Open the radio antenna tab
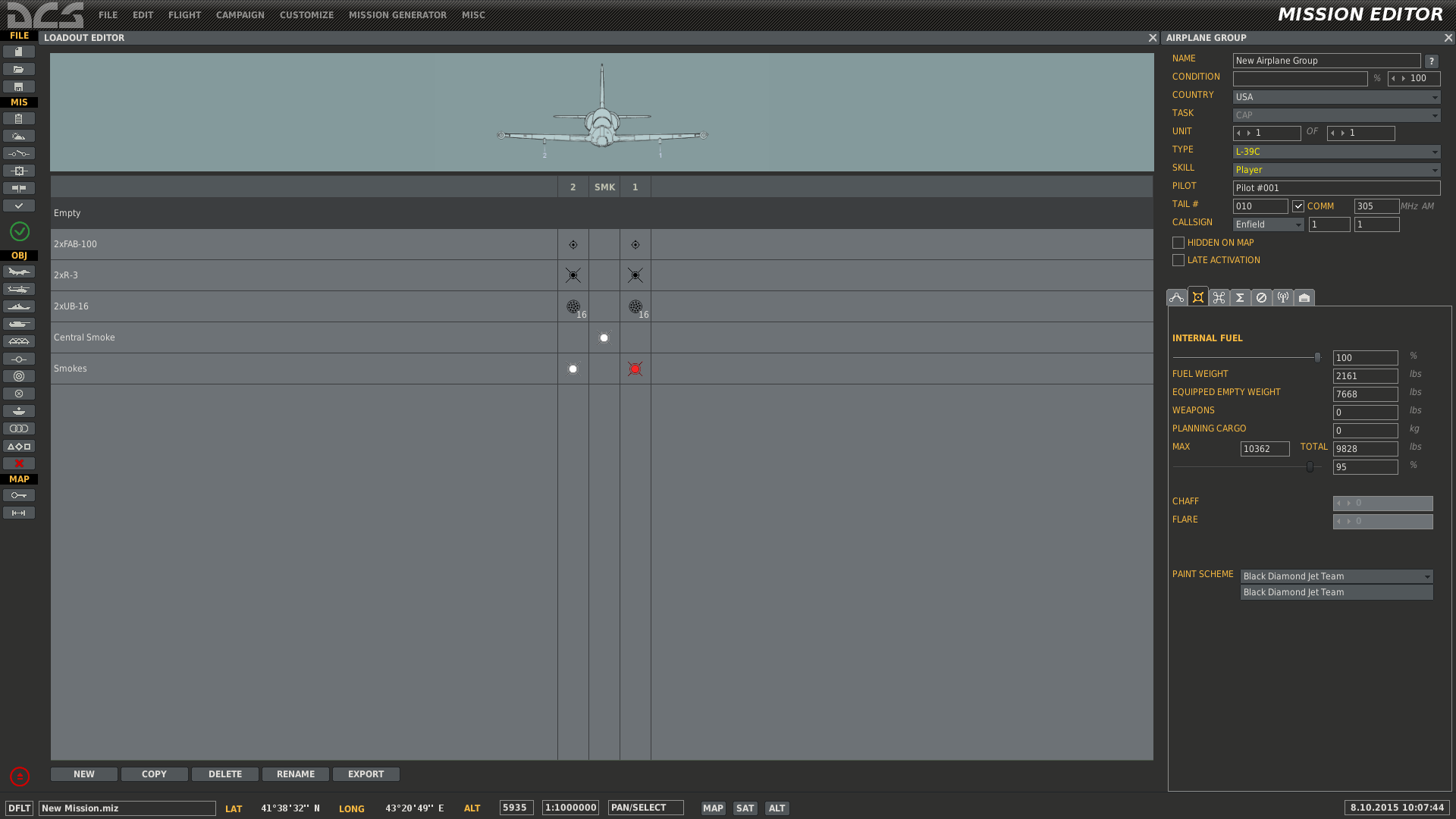The image size is (1456, 819). click(x=1283, y=297)
